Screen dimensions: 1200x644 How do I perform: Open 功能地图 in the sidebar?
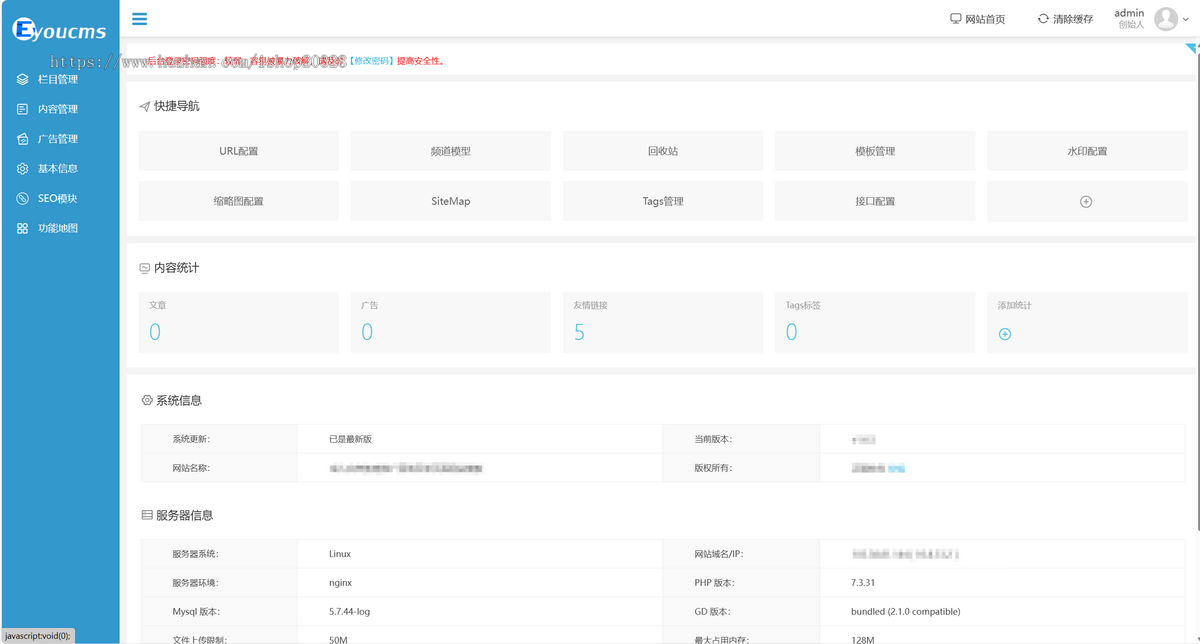(x=60, y=228)
